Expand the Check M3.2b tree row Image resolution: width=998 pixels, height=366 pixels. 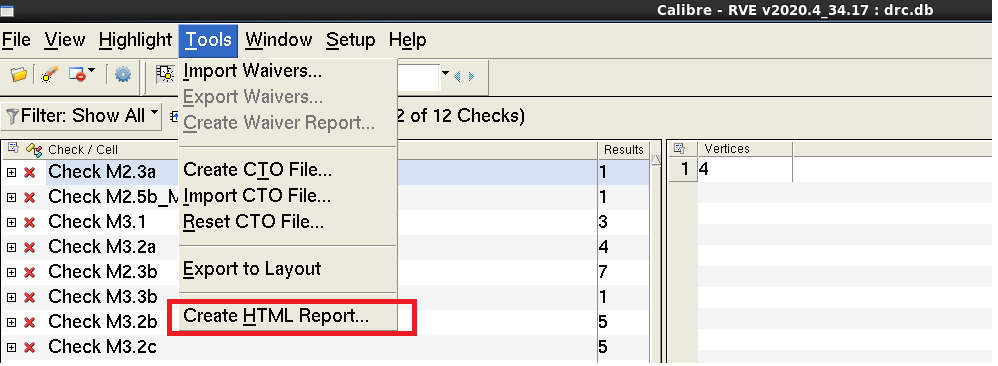point(11,323)
